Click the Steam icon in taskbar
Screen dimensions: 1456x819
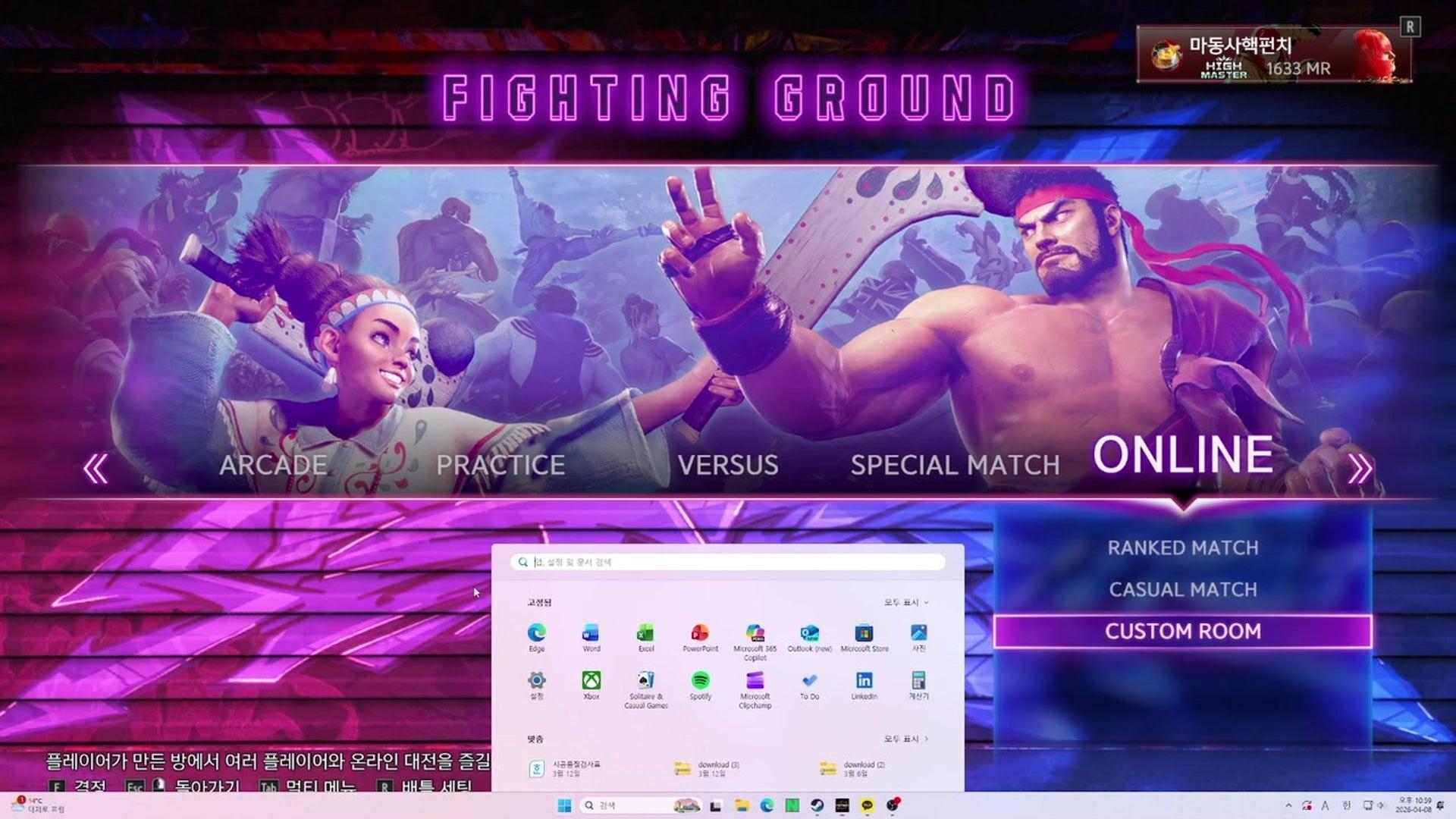tap(817, 805)
